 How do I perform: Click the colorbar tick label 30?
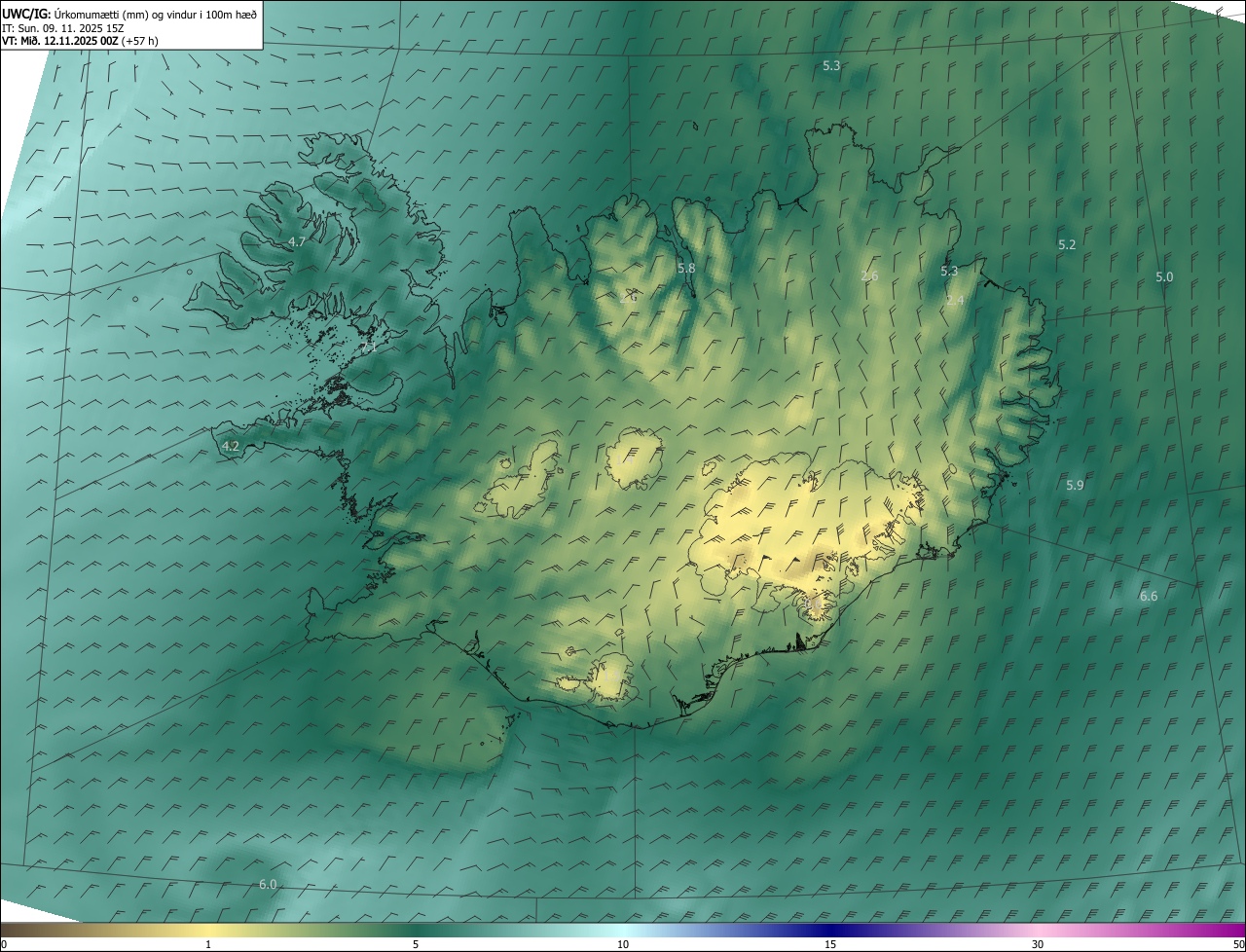[1038, 944]
